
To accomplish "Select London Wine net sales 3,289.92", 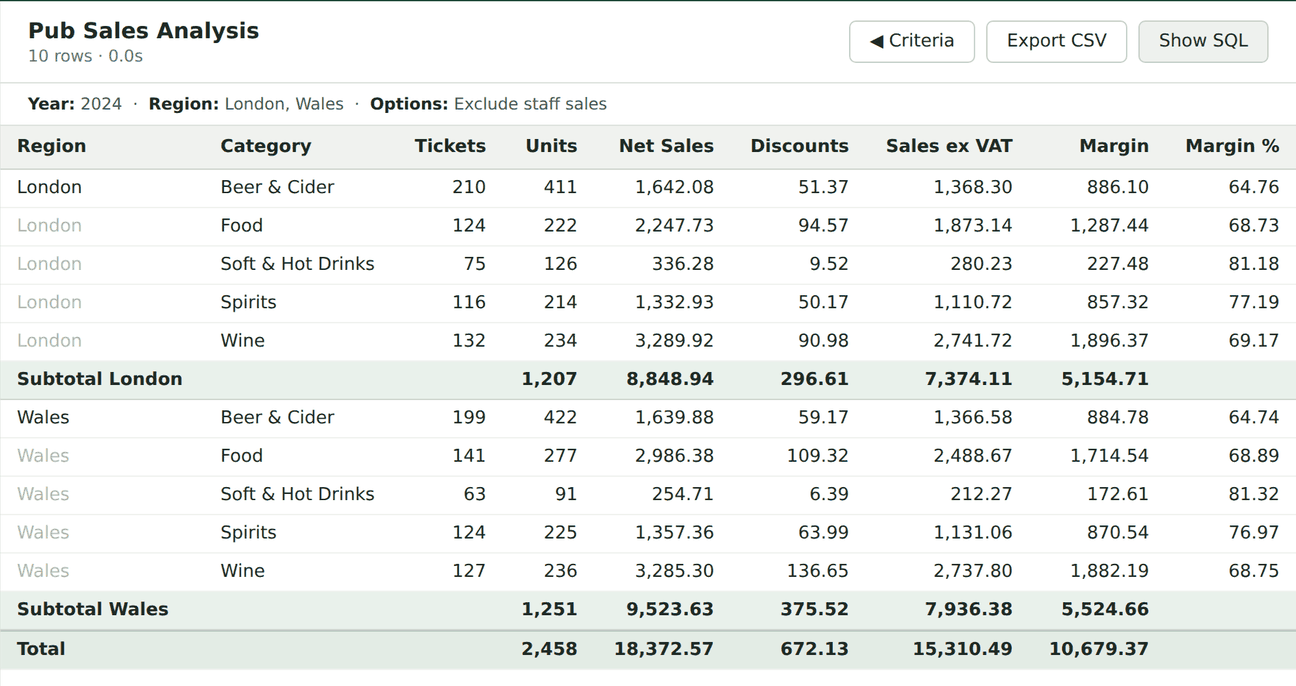I will [x=674, y=340].
